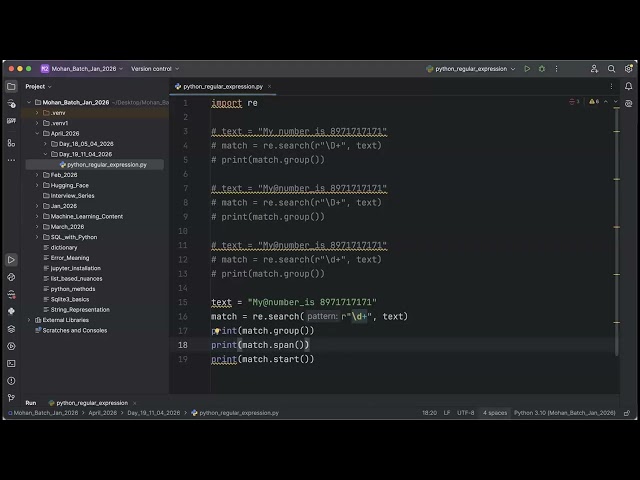
Task: Open the Structure tool window icon
Action: pyautogui.click(x=11, y=143)
